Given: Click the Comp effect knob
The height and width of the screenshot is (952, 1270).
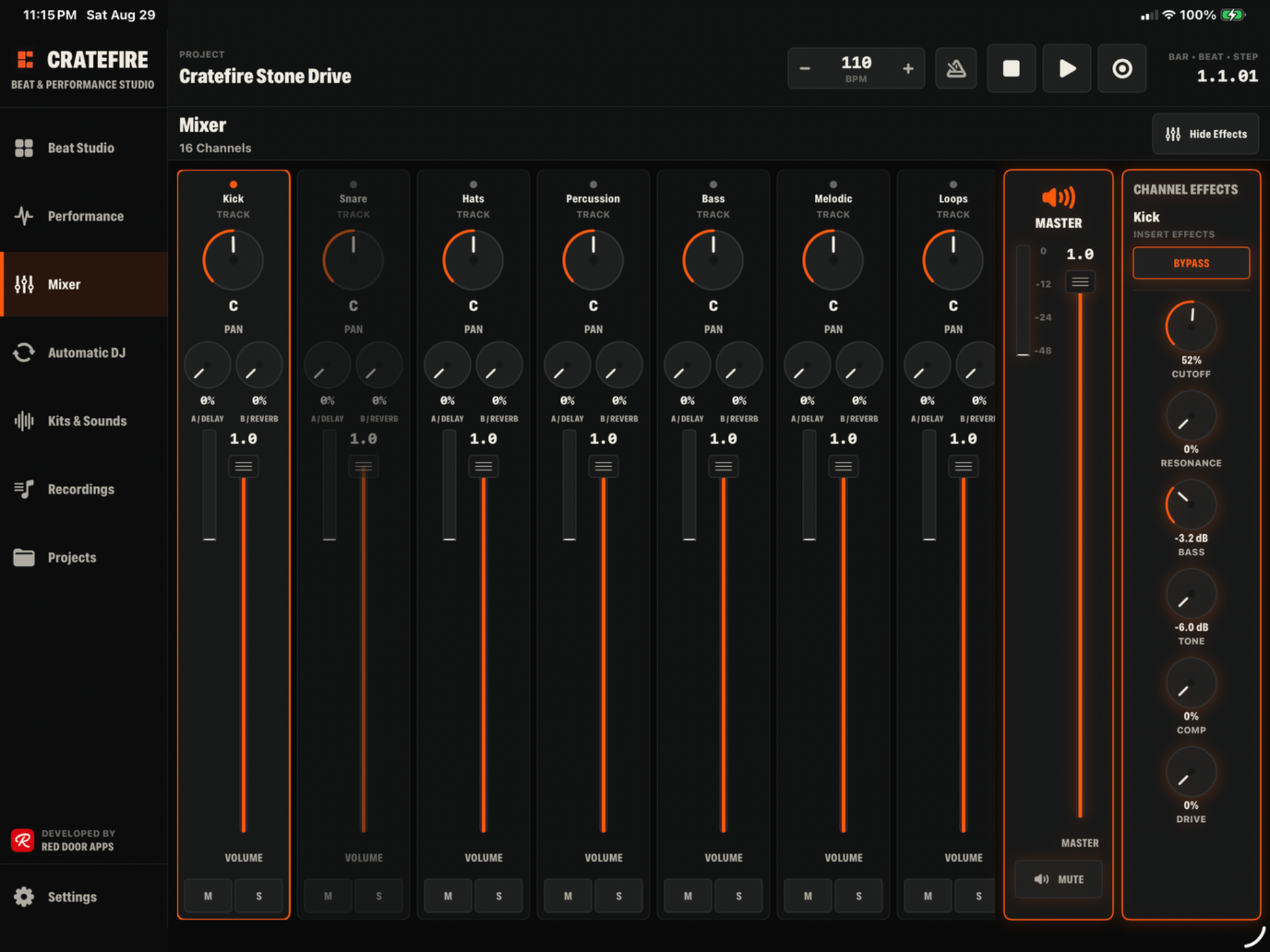Looking at the screenshot, I should tap(1191, 682).
